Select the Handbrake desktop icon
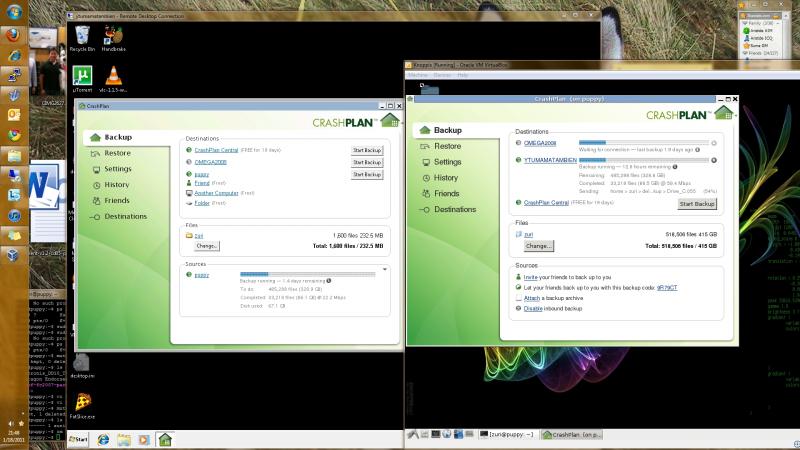The height and width of the screenshot is (450, 800). pyautogui.click(x=113, y=35)
